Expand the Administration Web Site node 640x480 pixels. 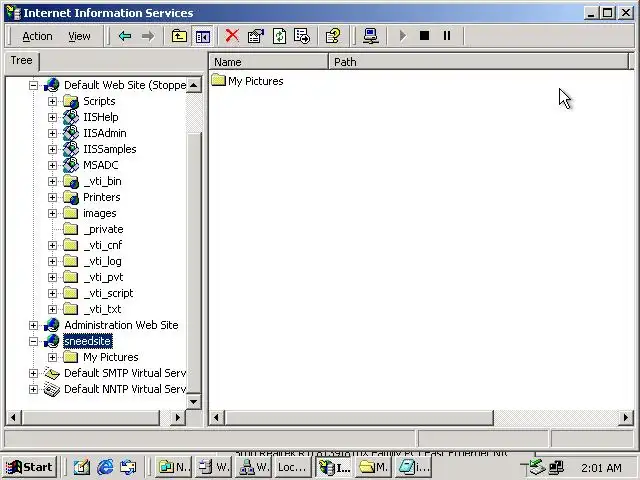[x=33, y=325]
